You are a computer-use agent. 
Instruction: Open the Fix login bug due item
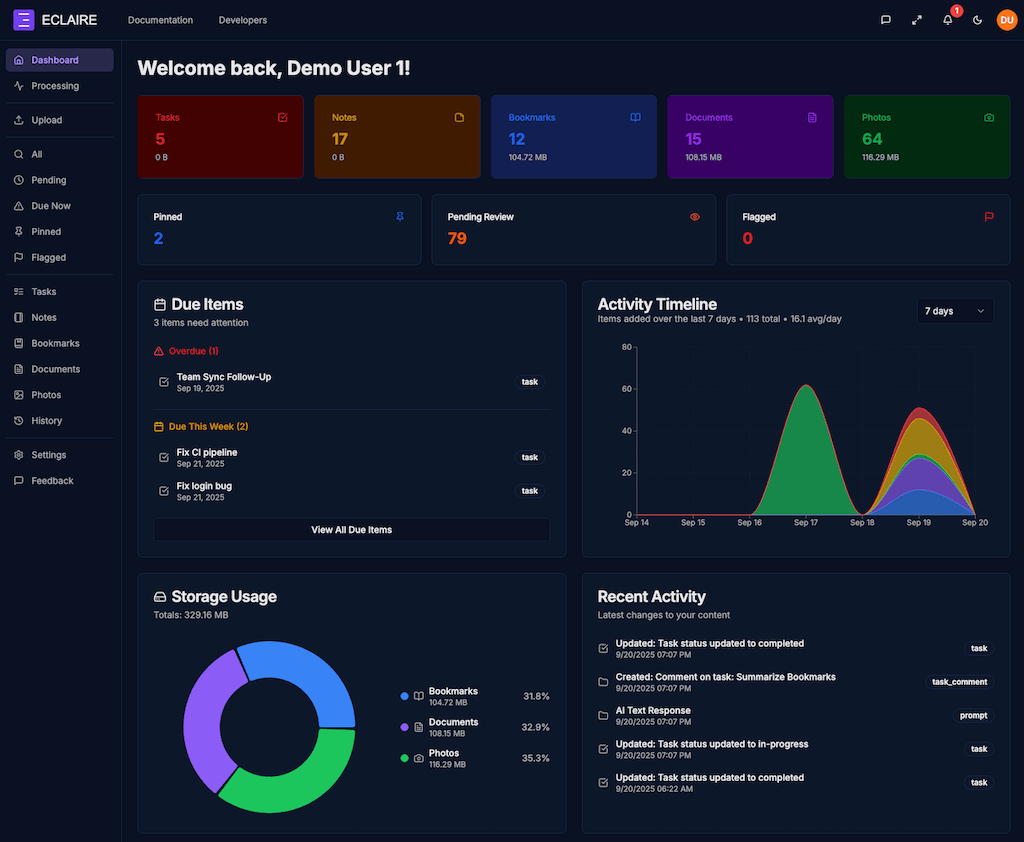[204, 487]
